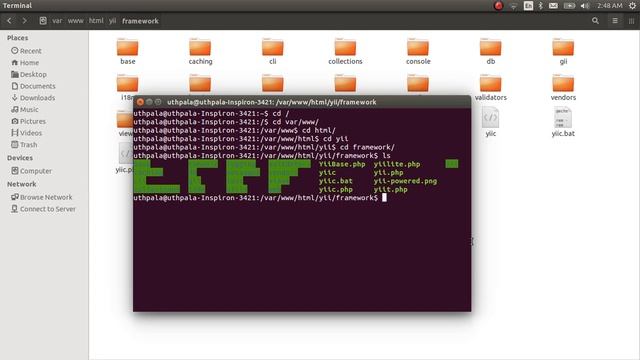Open the grid view options icon
Screen dimensions: 640x360
coord(631,21)
